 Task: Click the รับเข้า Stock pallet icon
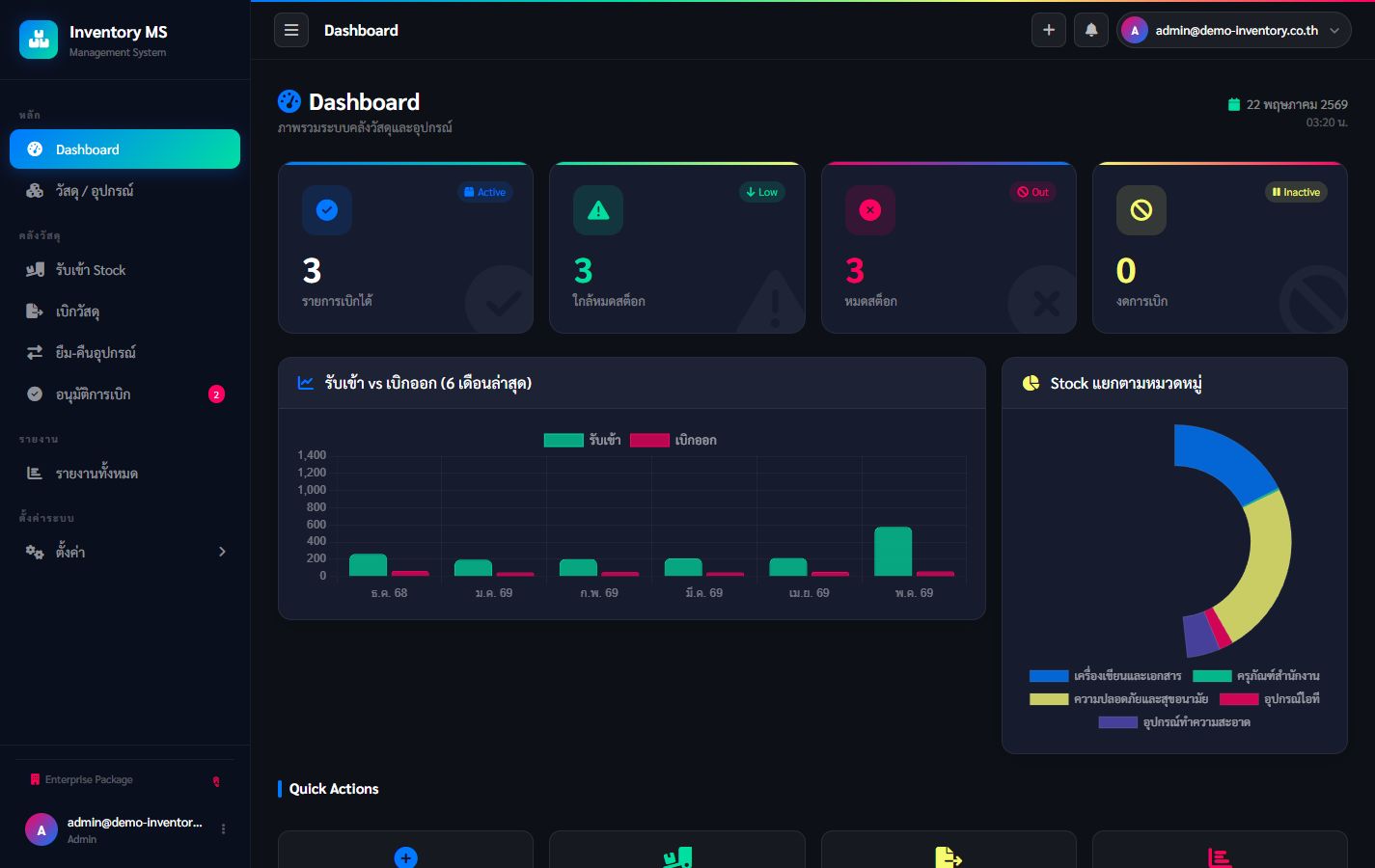click(35, 270)
